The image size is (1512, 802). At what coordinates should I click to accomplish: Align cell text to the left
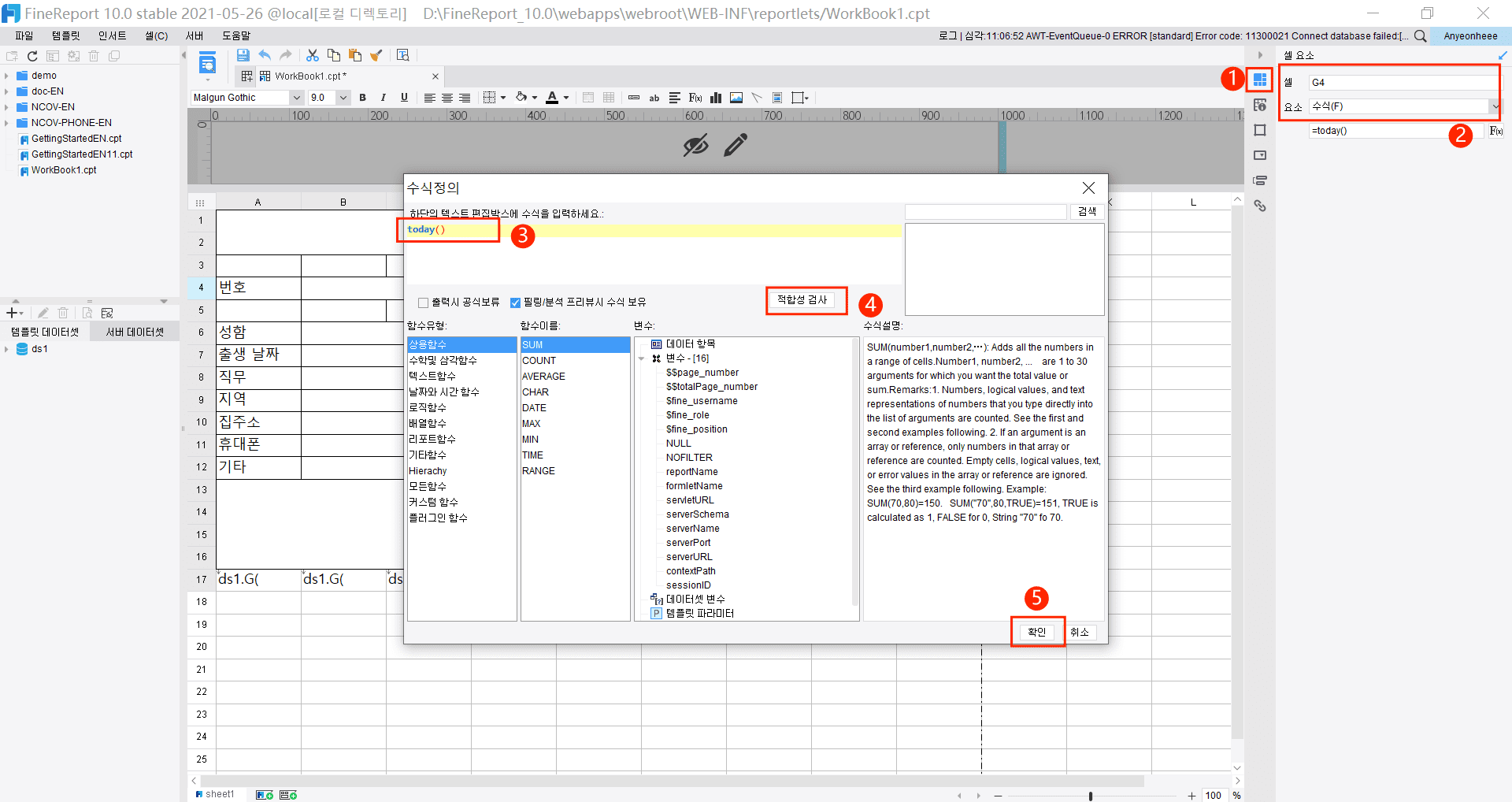click(x=429, y=98)
